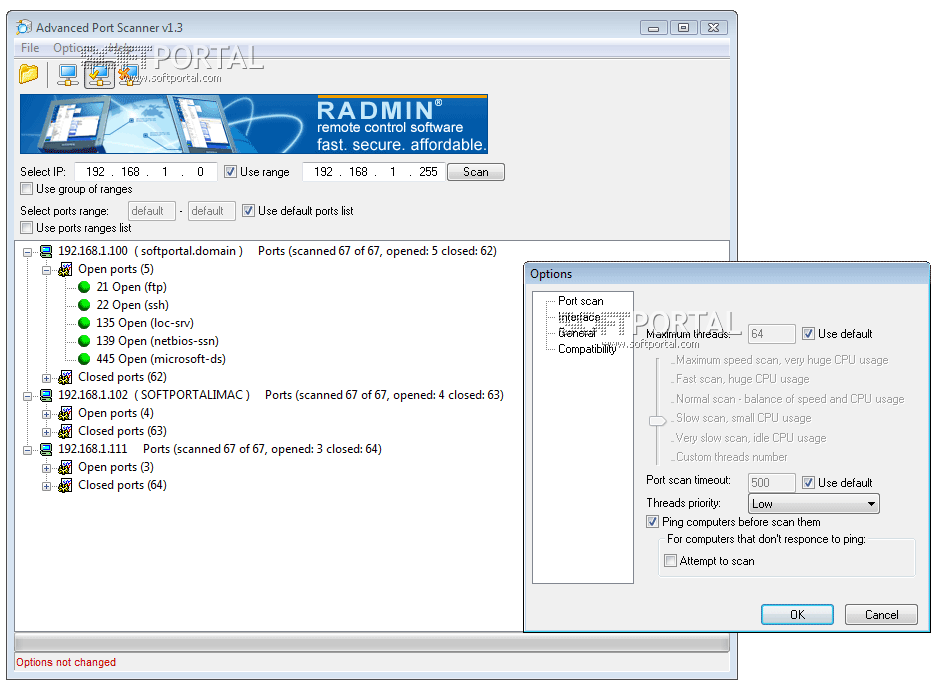Expand the Closed ports (62) node
This screenshot has width=941, height=691.
46,378
